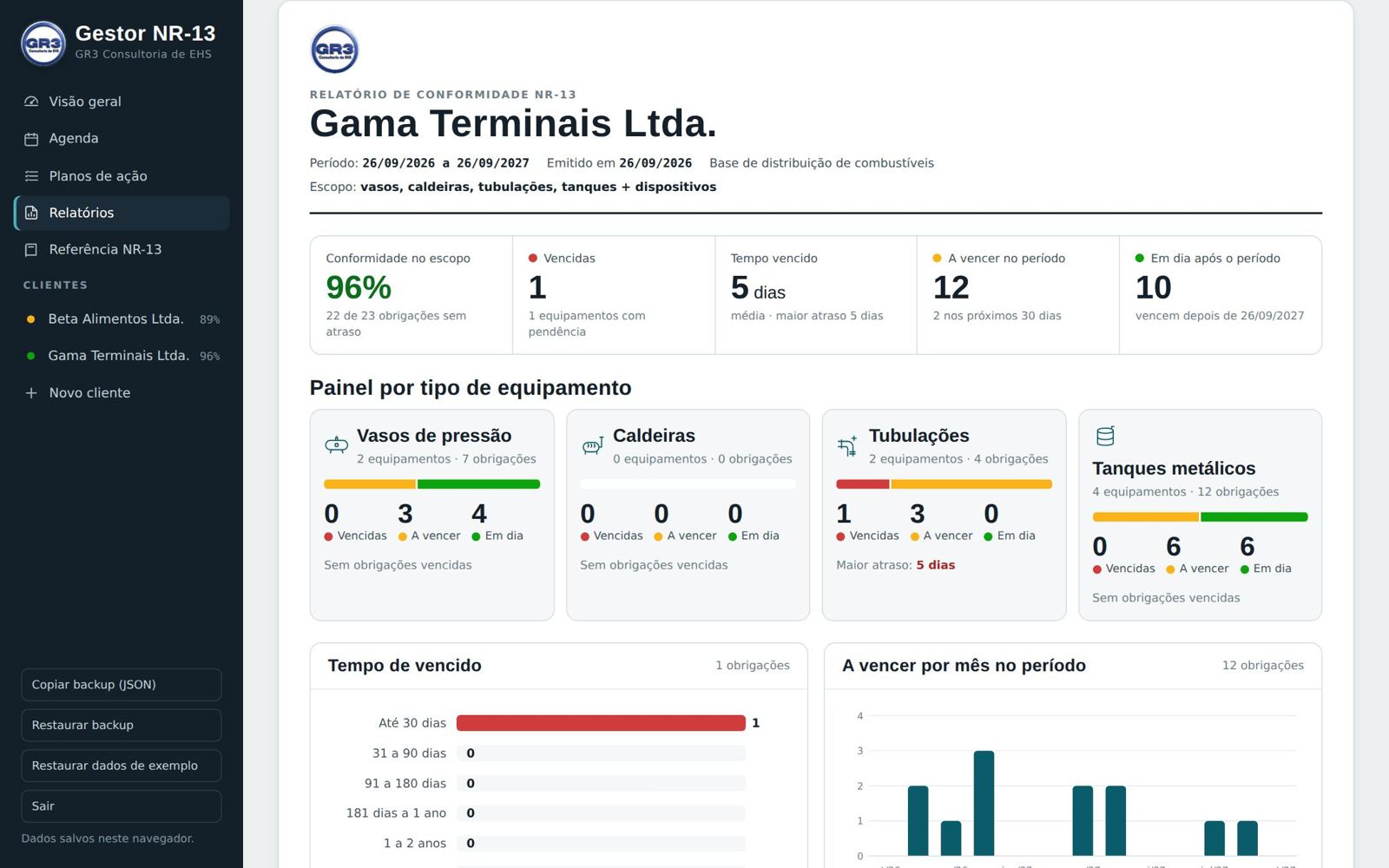Click Restaurar backup button
Image resolution: width=1389 pixels, height=868 pixels.
pyautogui.click(x=122, y=725)
